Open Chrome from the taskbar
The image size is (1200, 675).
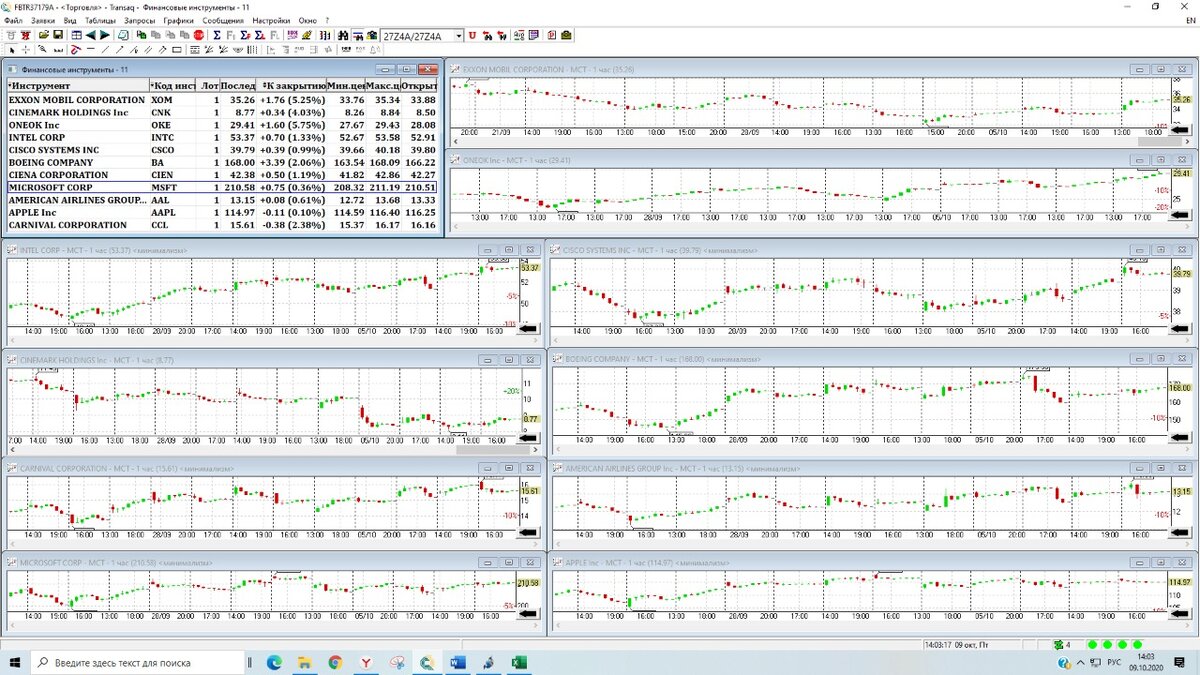click(335, 662)
